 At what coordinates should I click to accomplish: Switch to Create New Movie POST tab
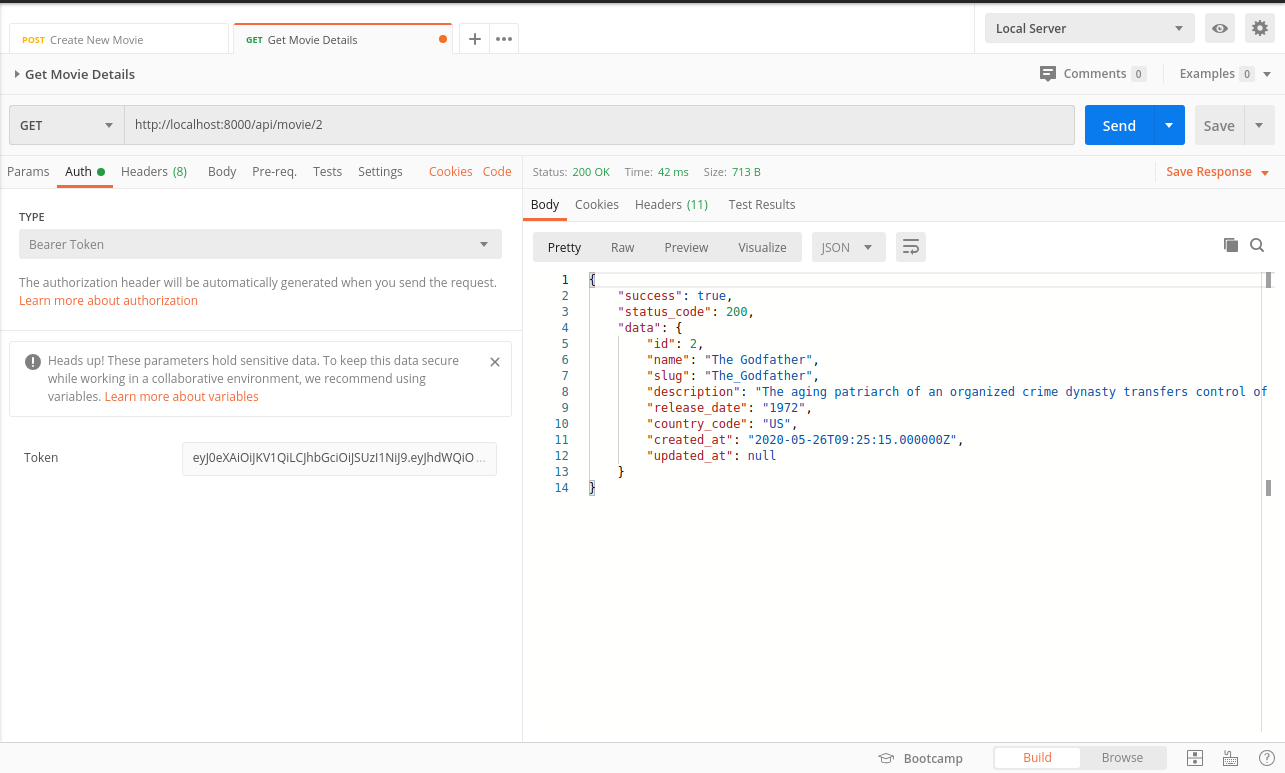coord(119,39)
